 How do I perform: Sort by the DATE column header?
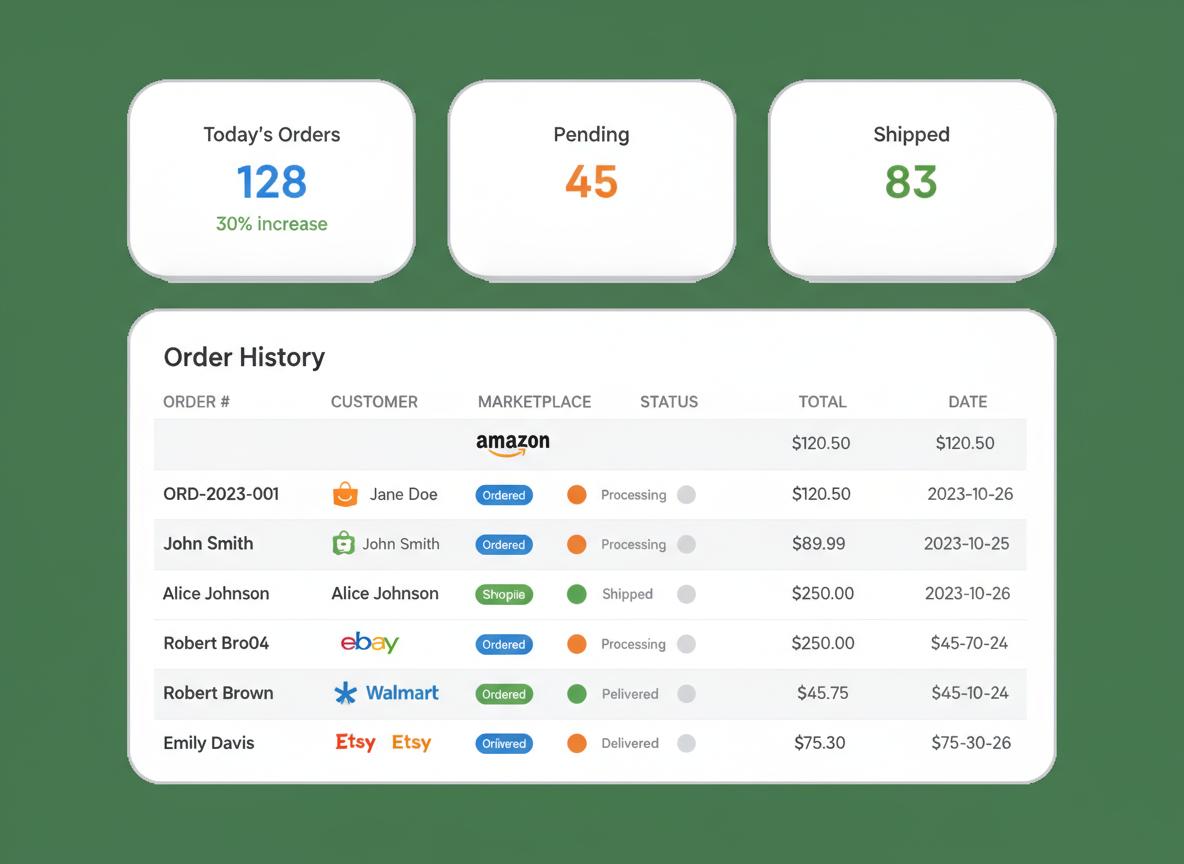(967, 402)
